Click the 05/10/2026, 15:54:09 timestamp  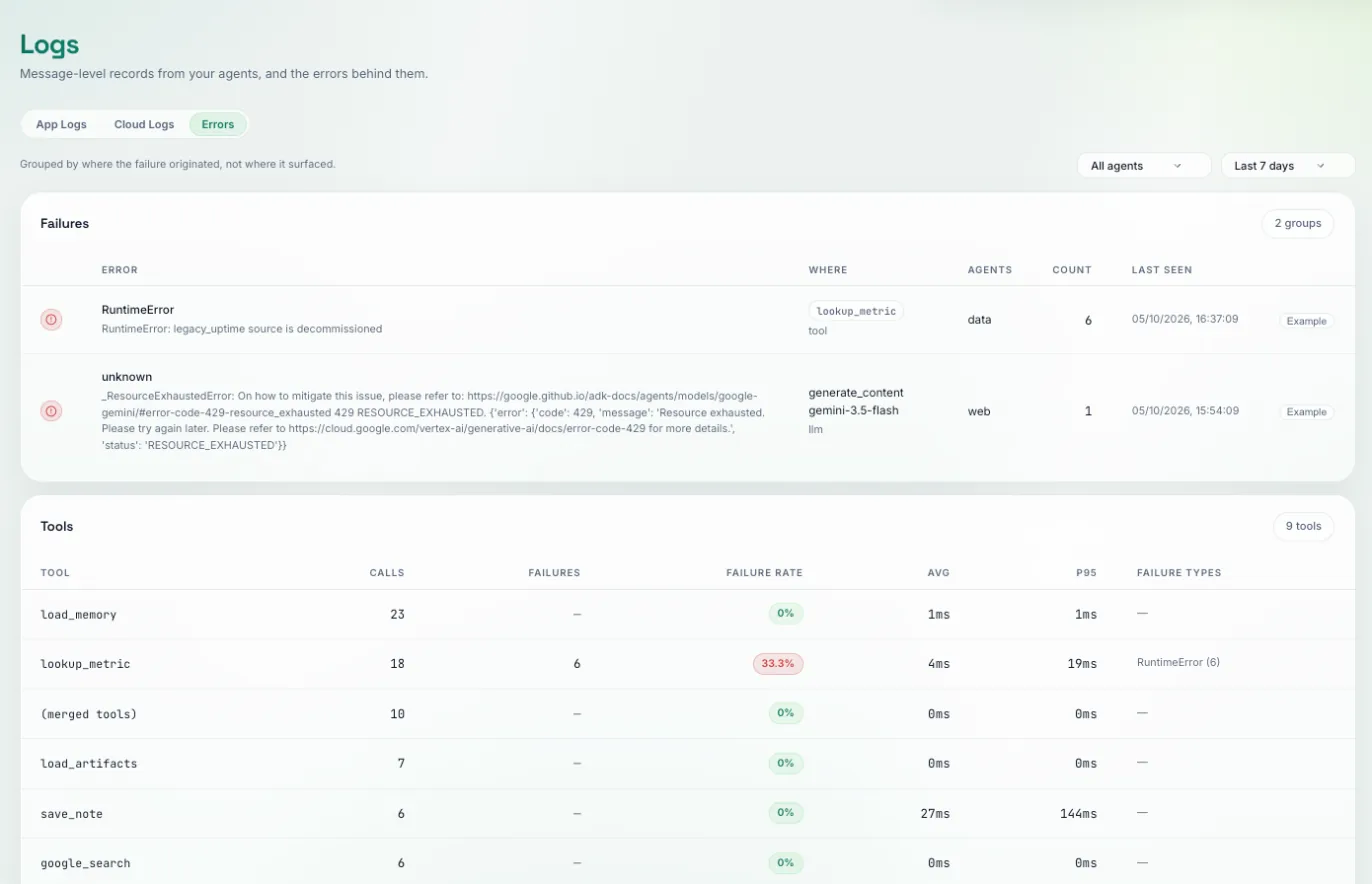[x=1185, y=411]
